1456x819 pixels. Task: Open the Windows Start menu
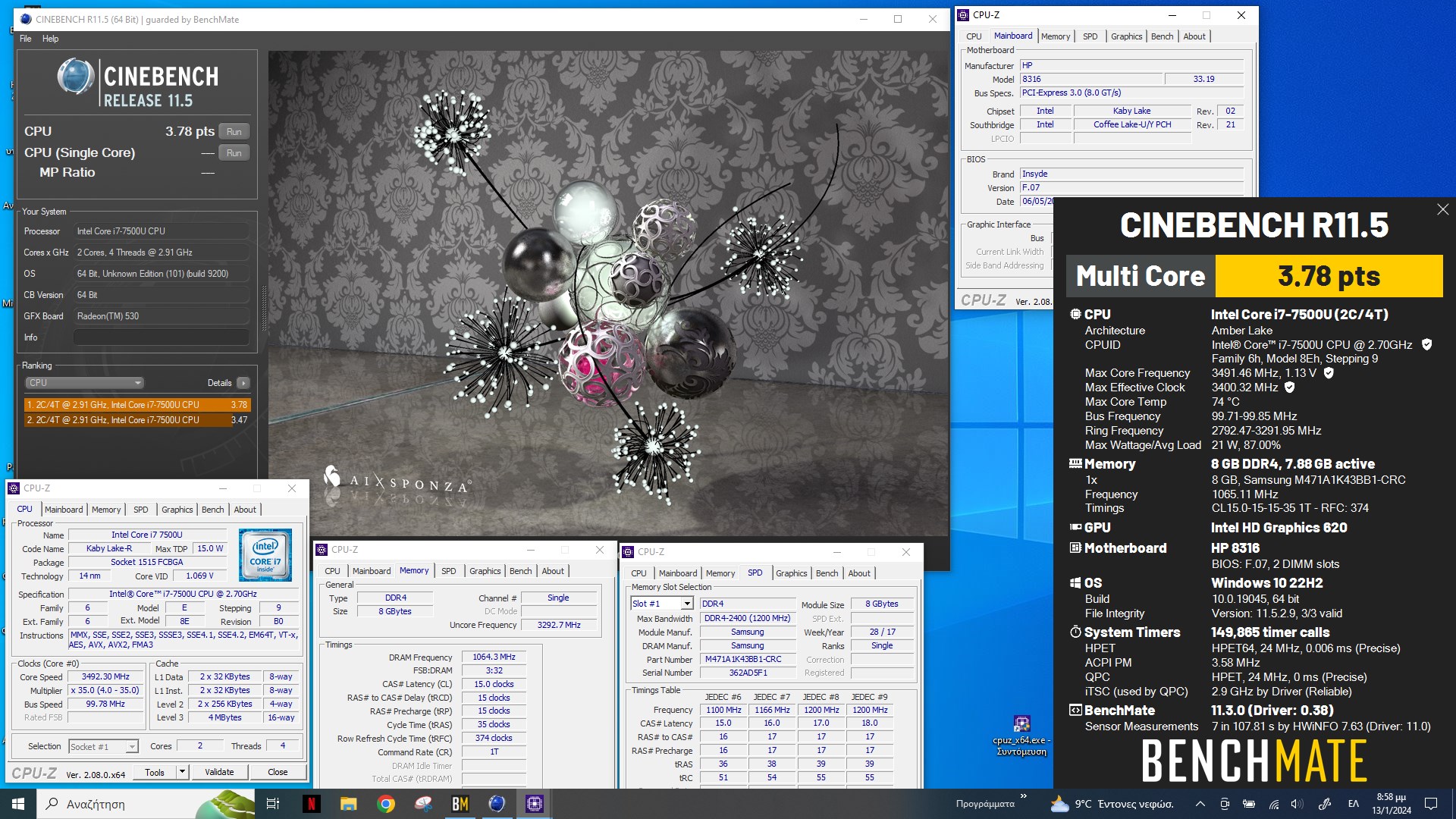click(x=18, y=804)
